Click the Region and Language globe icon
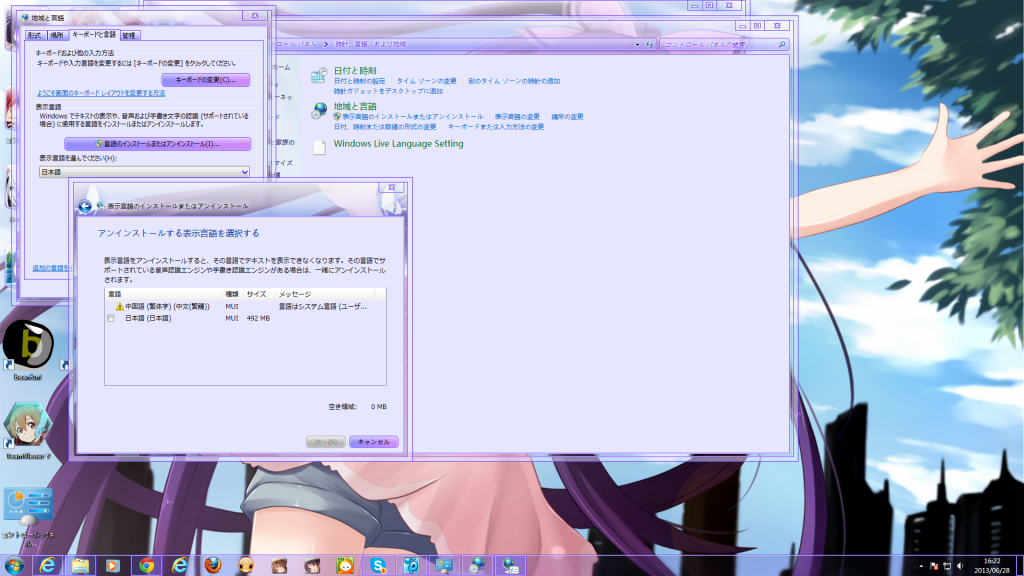 pyautogui.click(x=319, y=111)
